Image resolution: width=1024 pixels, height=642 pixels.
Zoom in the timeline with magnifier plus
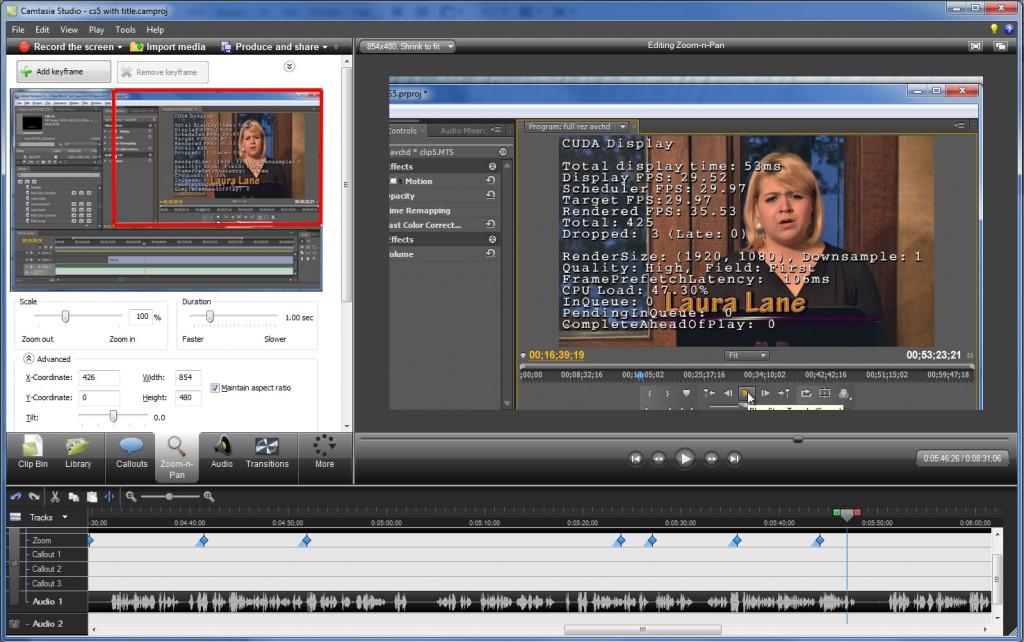click(209, 496)
